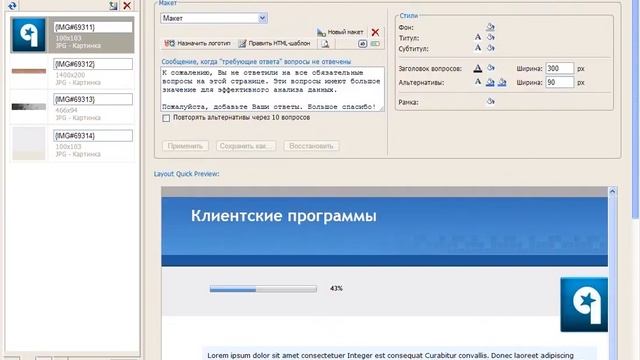640x360 pixels.
Task: Pick paint color for Субтитул
Action: pyautogui.click(x=491, y=48)
